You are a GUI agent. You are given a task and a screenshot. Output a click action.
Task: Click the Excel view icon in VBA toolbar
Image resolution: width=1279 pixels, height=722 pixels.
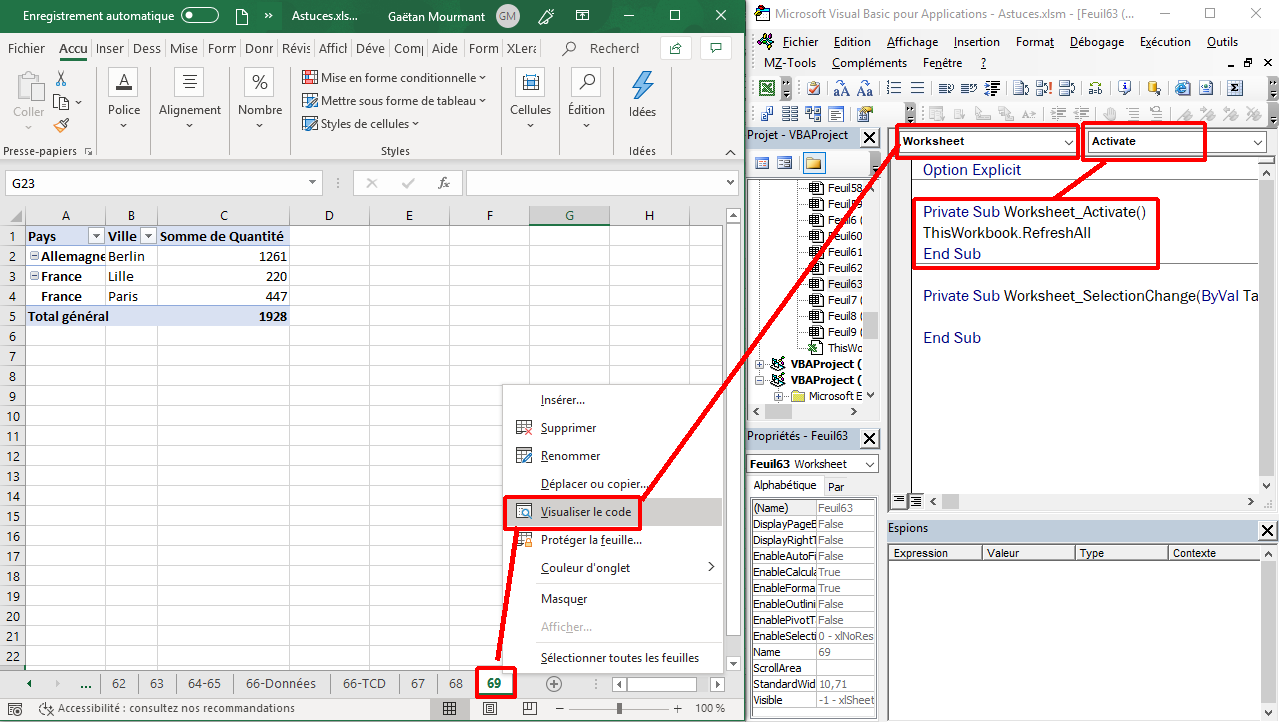click(x=767, y=87)
